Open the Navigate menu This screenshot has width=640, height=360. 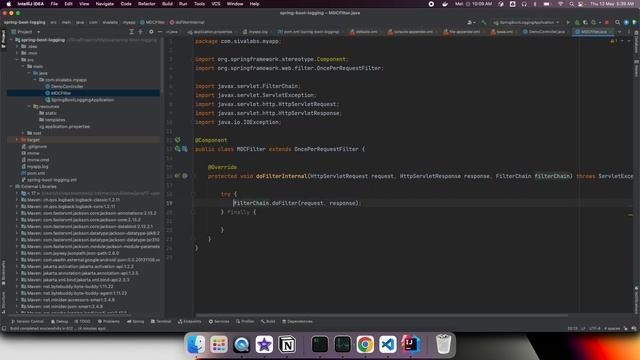tap(105, 4)
